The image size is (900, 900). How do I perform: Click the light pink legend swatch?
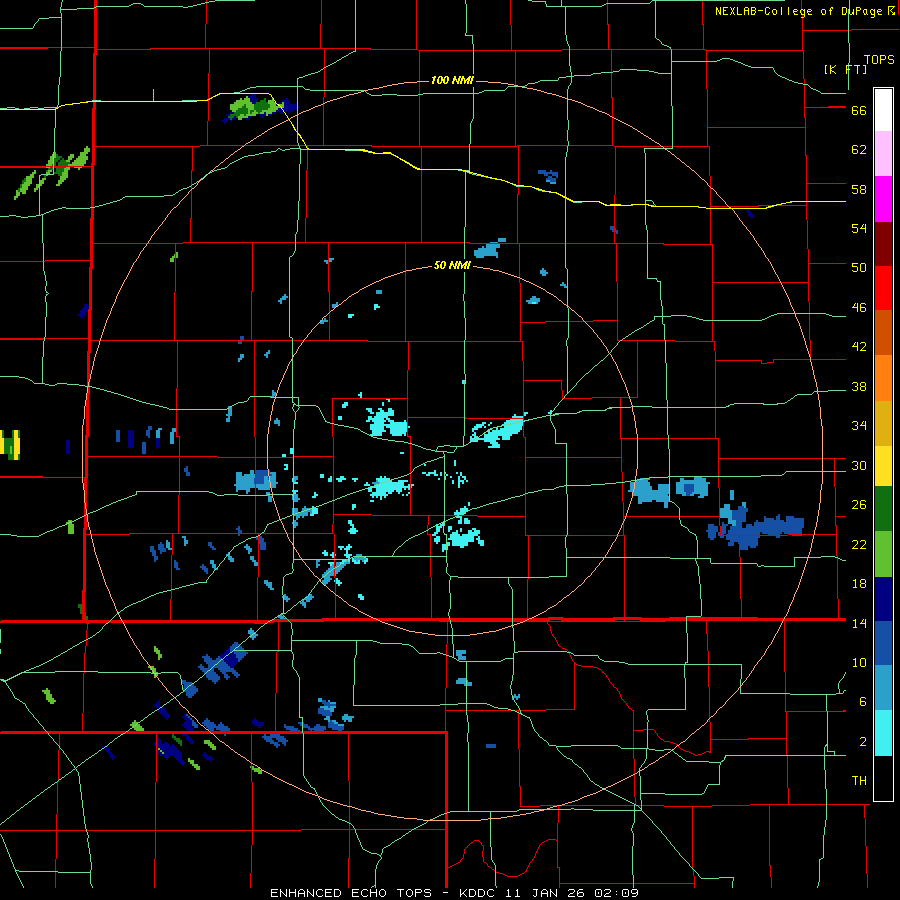pos(883,153)
